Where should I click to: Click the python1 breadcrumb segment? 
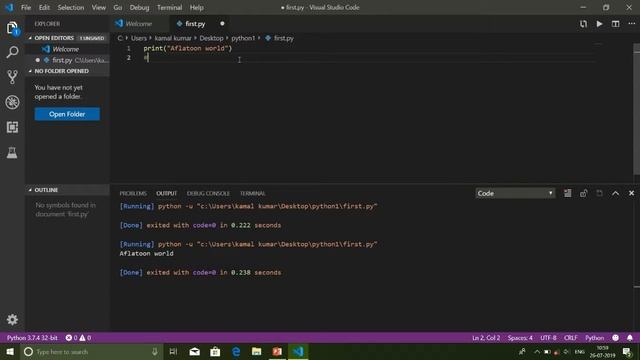(243, 38)
